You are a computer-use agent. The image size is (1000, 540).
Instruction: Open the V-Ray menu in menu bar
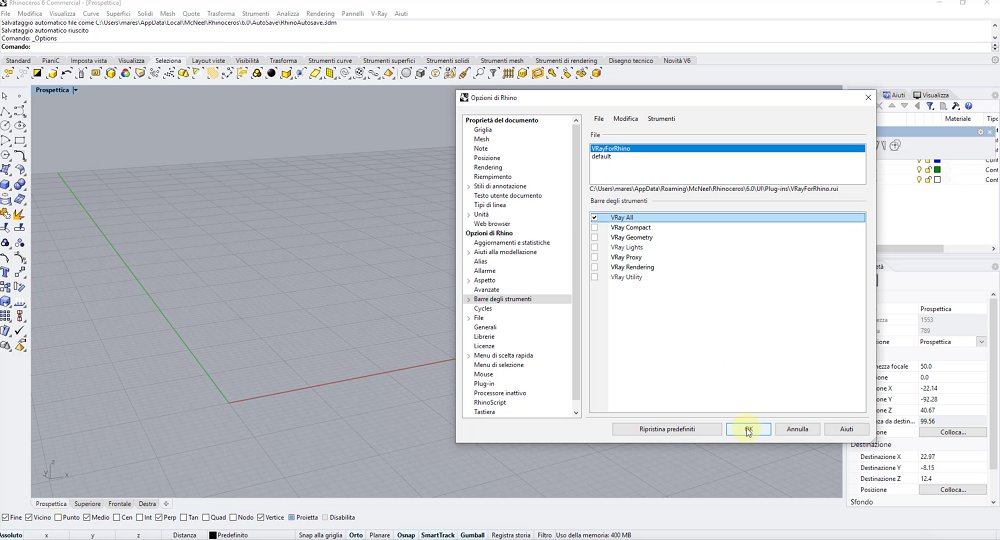(x=379, y=13)
